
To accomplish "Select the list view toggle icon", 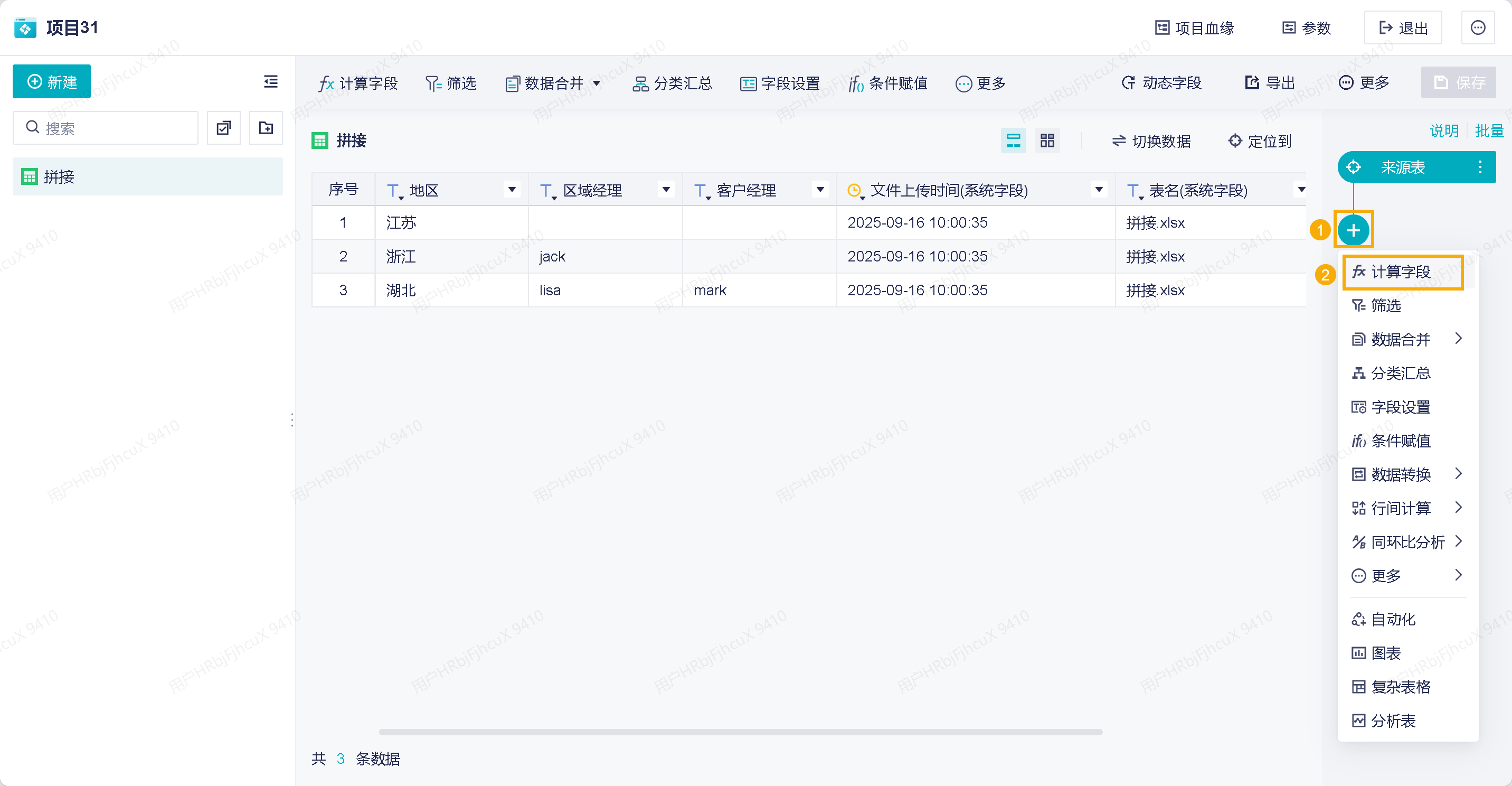I will click(x=1013, y=141).
